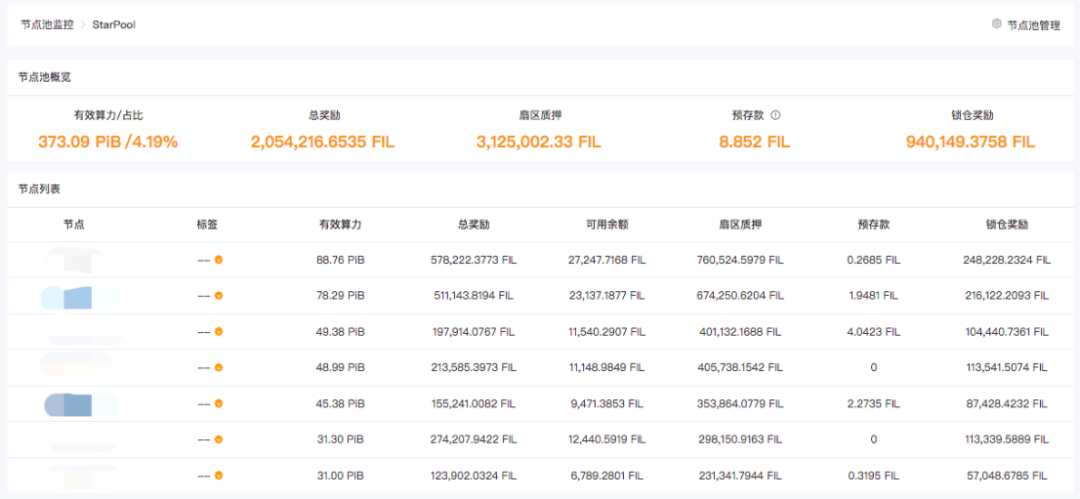Viewport: 1080px width, 499px height.
Task: Click the 总奖励 column header in the node list
Action: [473, 225]
